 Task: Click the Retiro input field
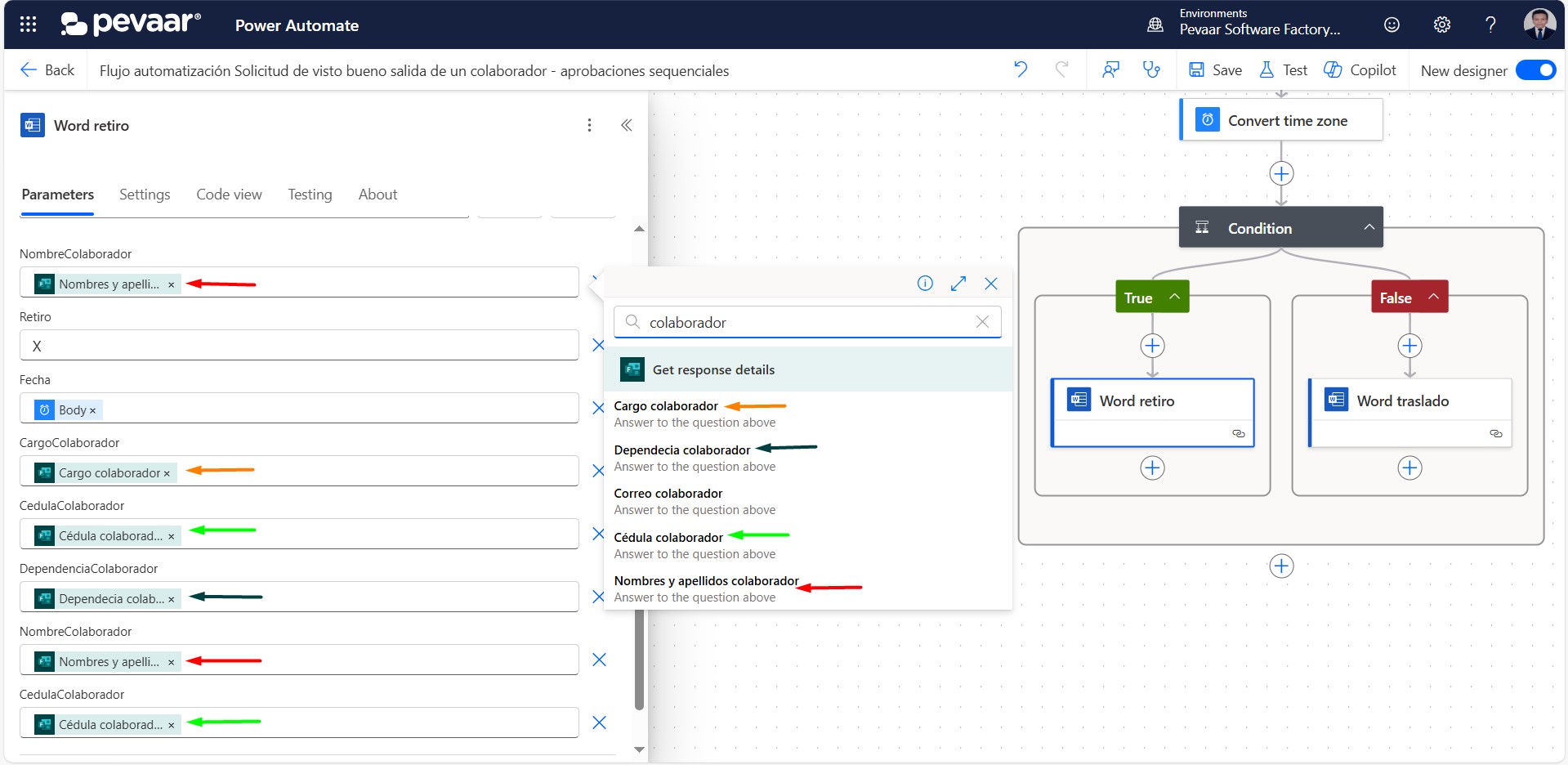[299, 346]
